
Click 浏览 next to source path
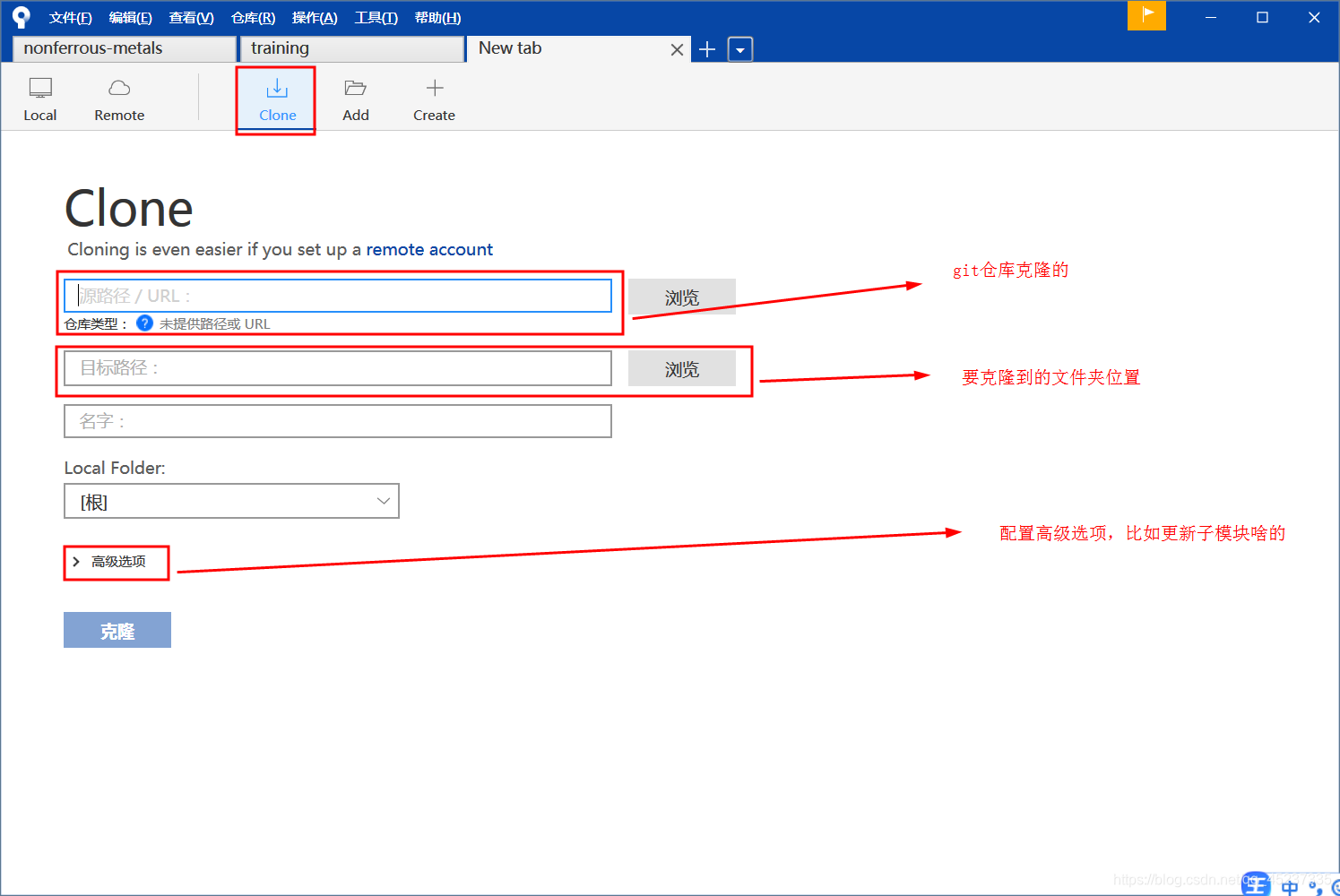tap(682, 297)
